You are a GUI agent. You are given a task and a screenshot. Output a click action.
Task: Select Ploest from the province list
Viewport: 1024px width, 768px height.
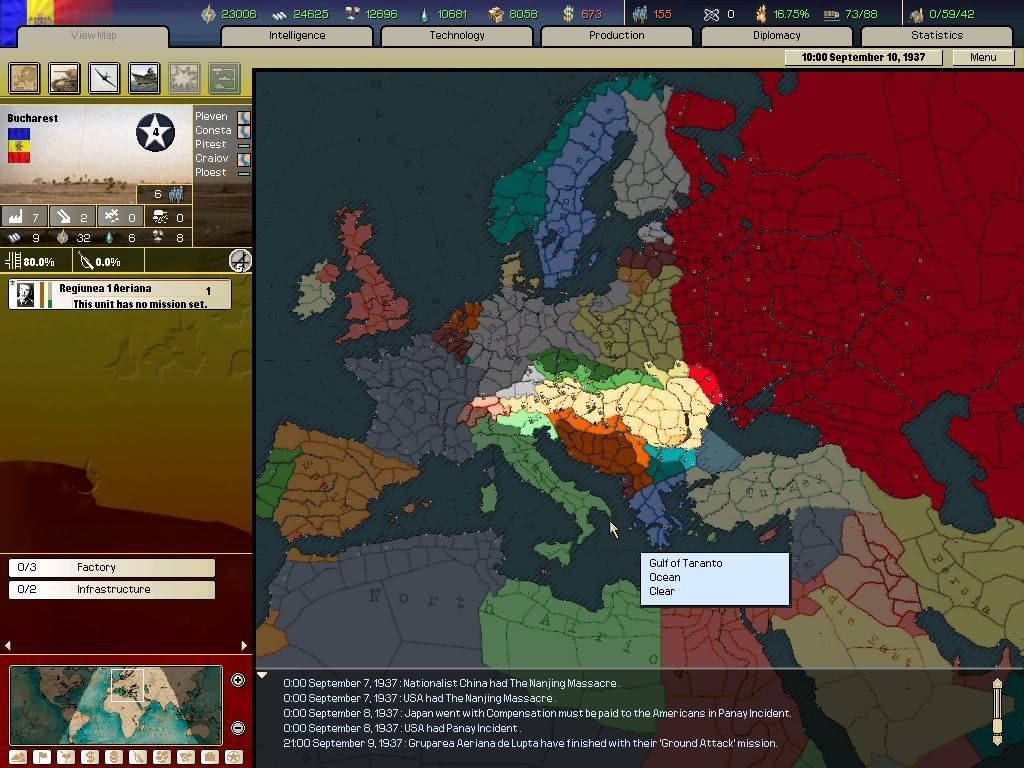tap(212, 172)
